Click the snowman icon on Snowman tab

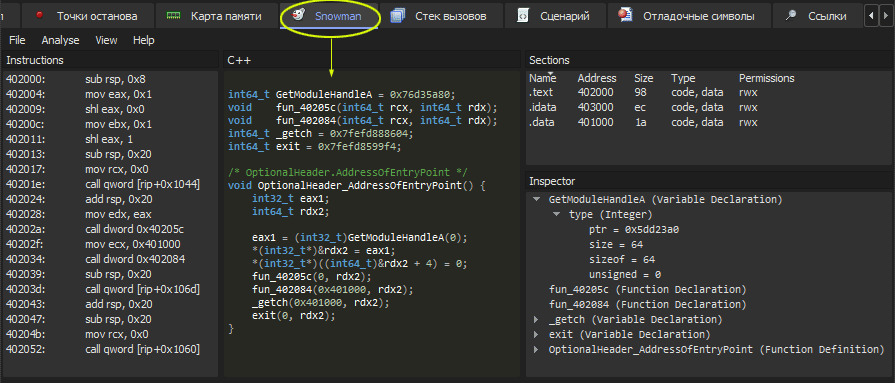point(298,16)
